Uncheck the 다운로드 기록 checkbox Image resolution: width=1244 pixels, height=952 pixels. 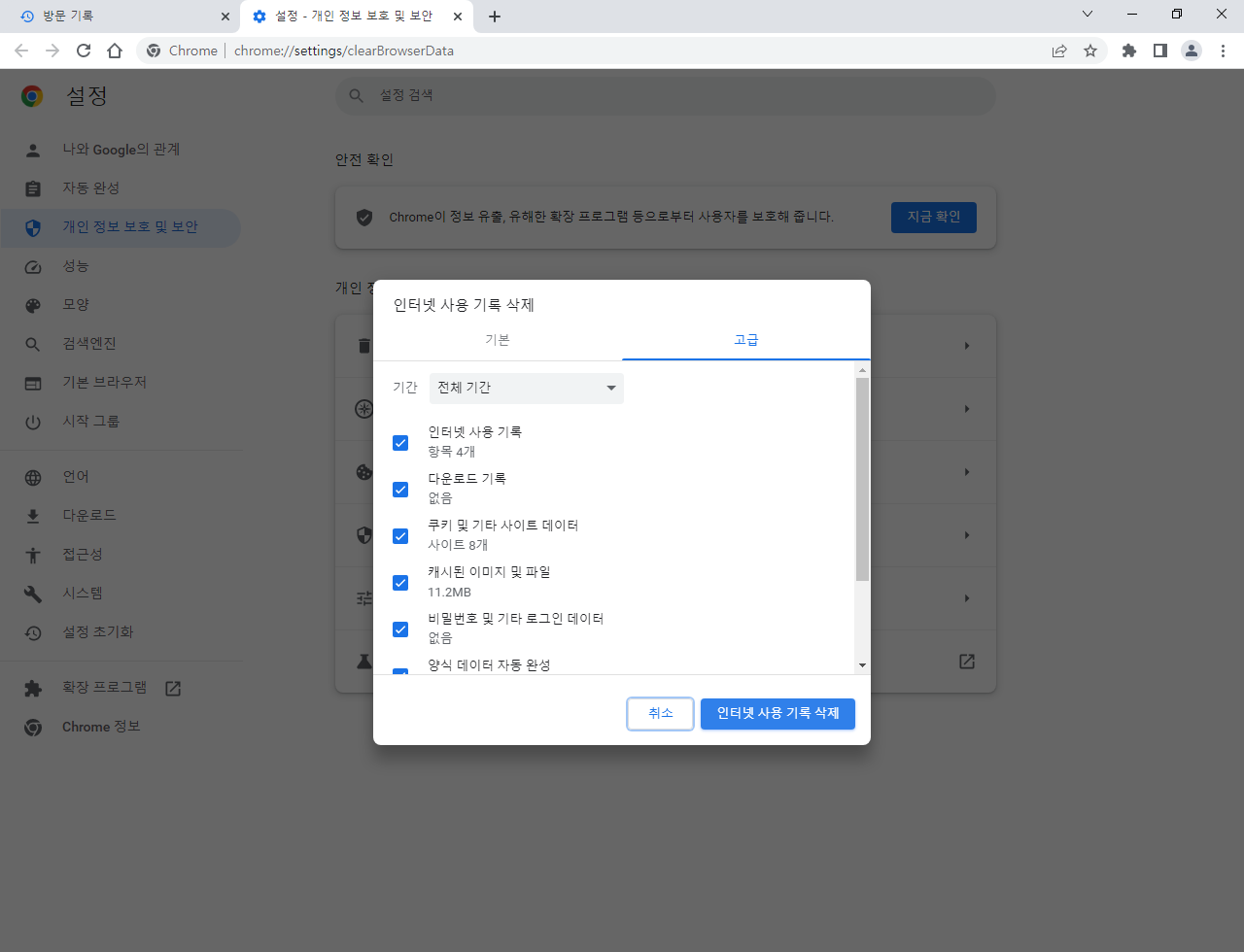point(400,490)
